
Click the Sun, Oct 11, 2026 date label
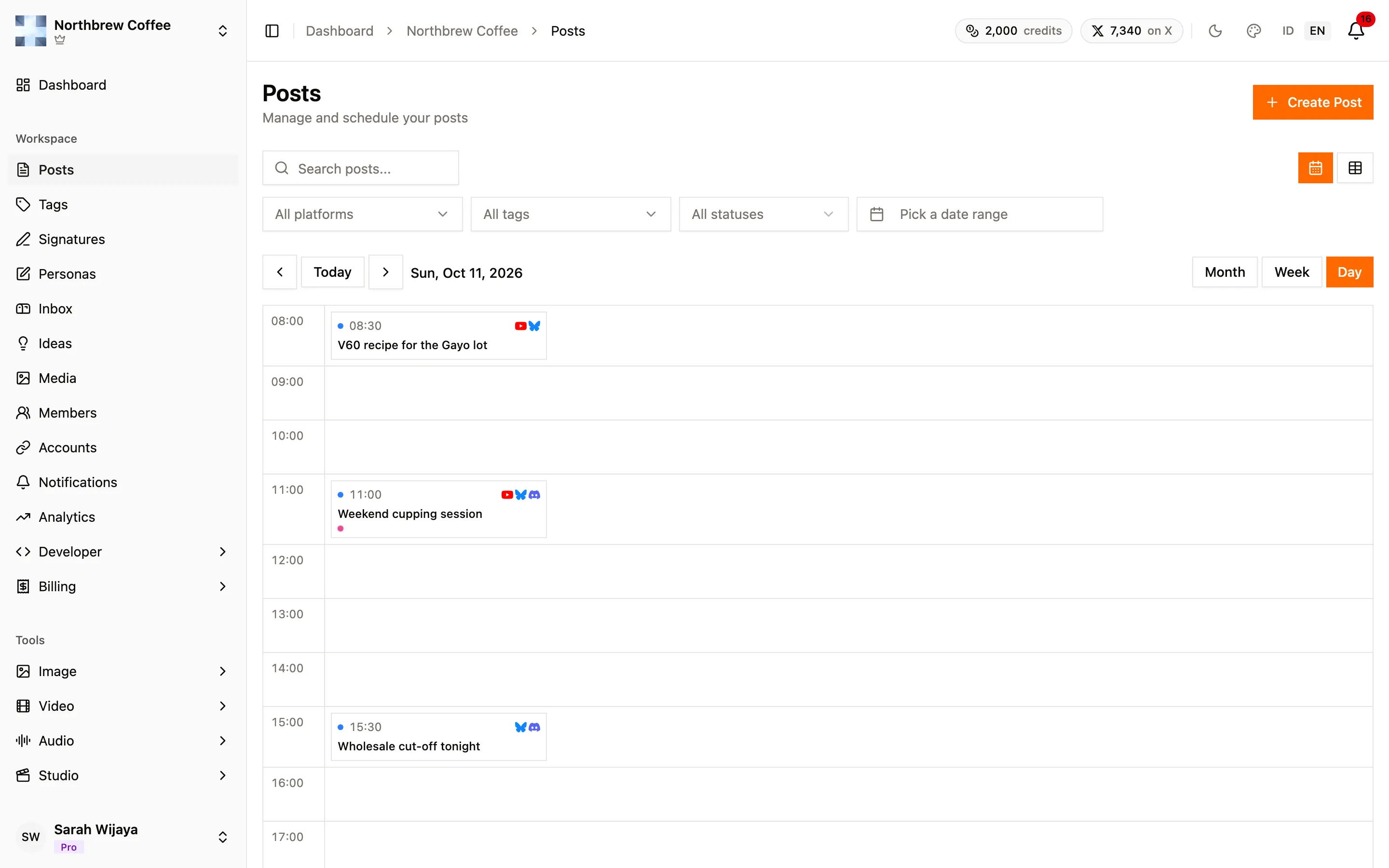point(467,272)
